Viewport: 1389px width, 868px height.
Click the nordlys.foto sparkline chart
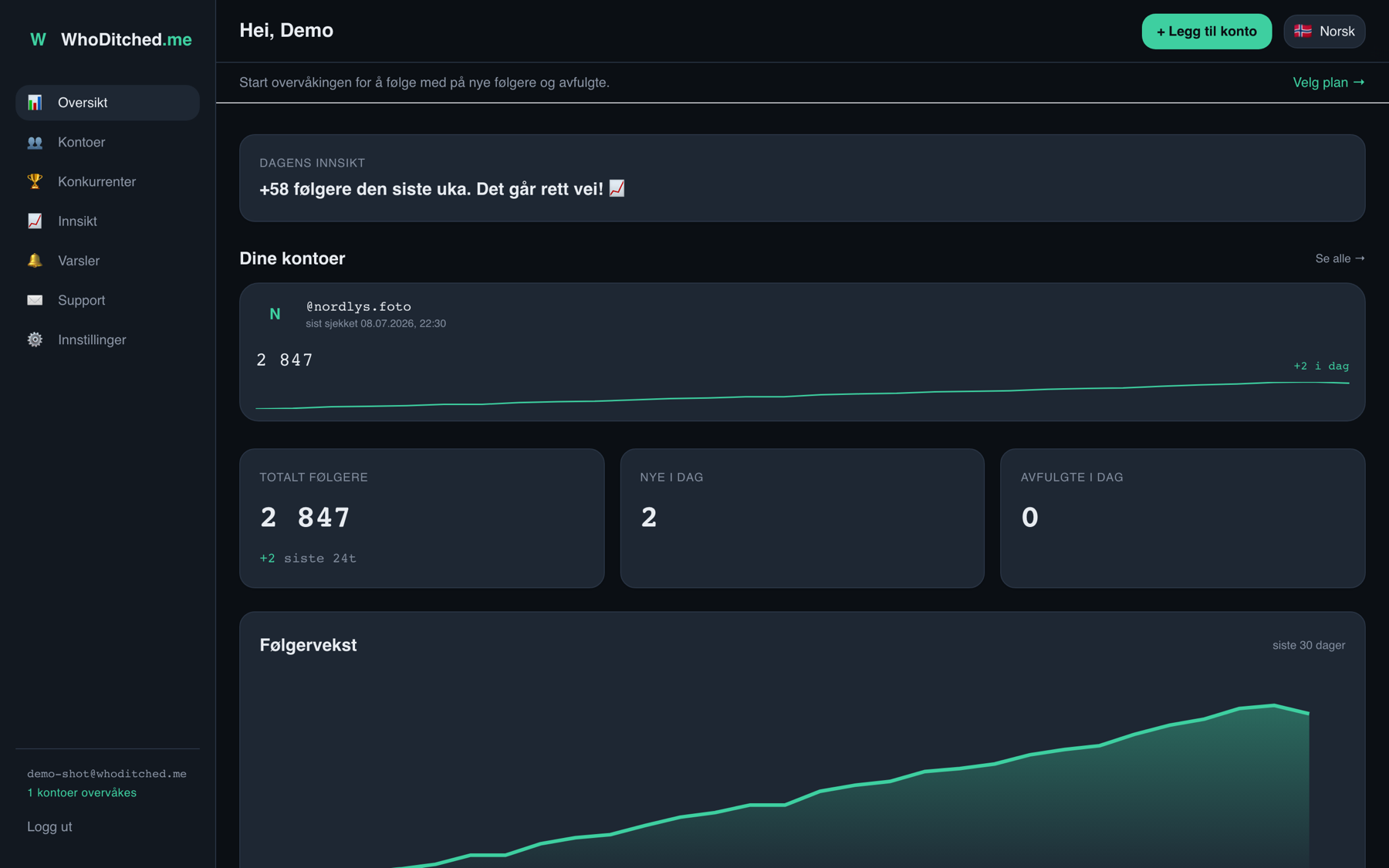[x=802, y=395]
